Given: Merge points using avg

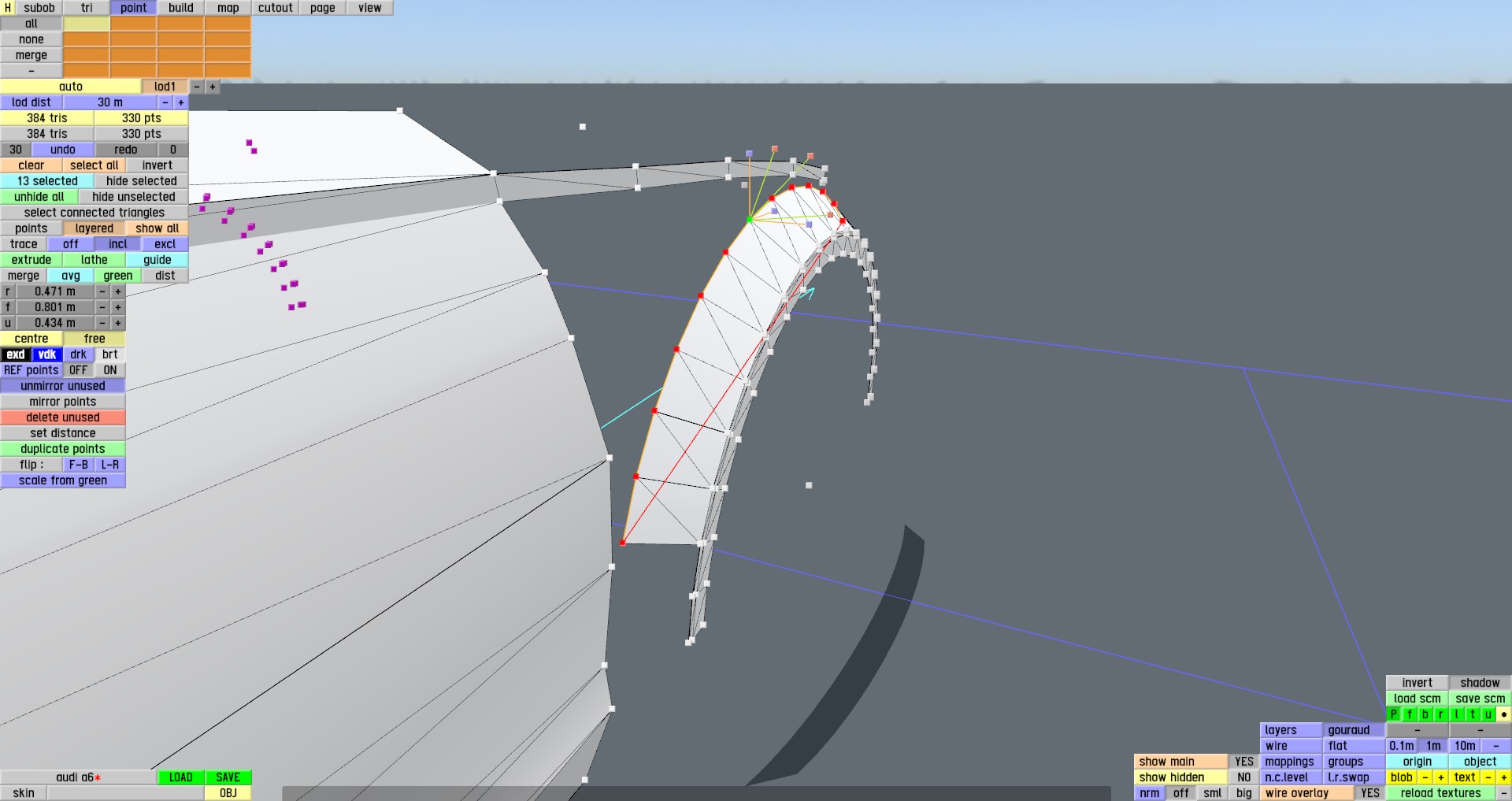Looking at the screenshot, I should 71,276.
